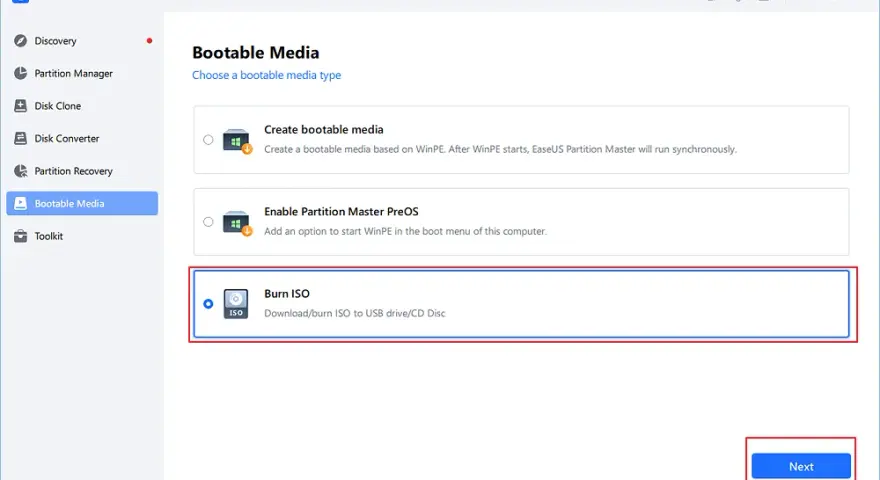
Task: Click the "Create a bootable media based on WinPE" description
Action: click(500, 149)
